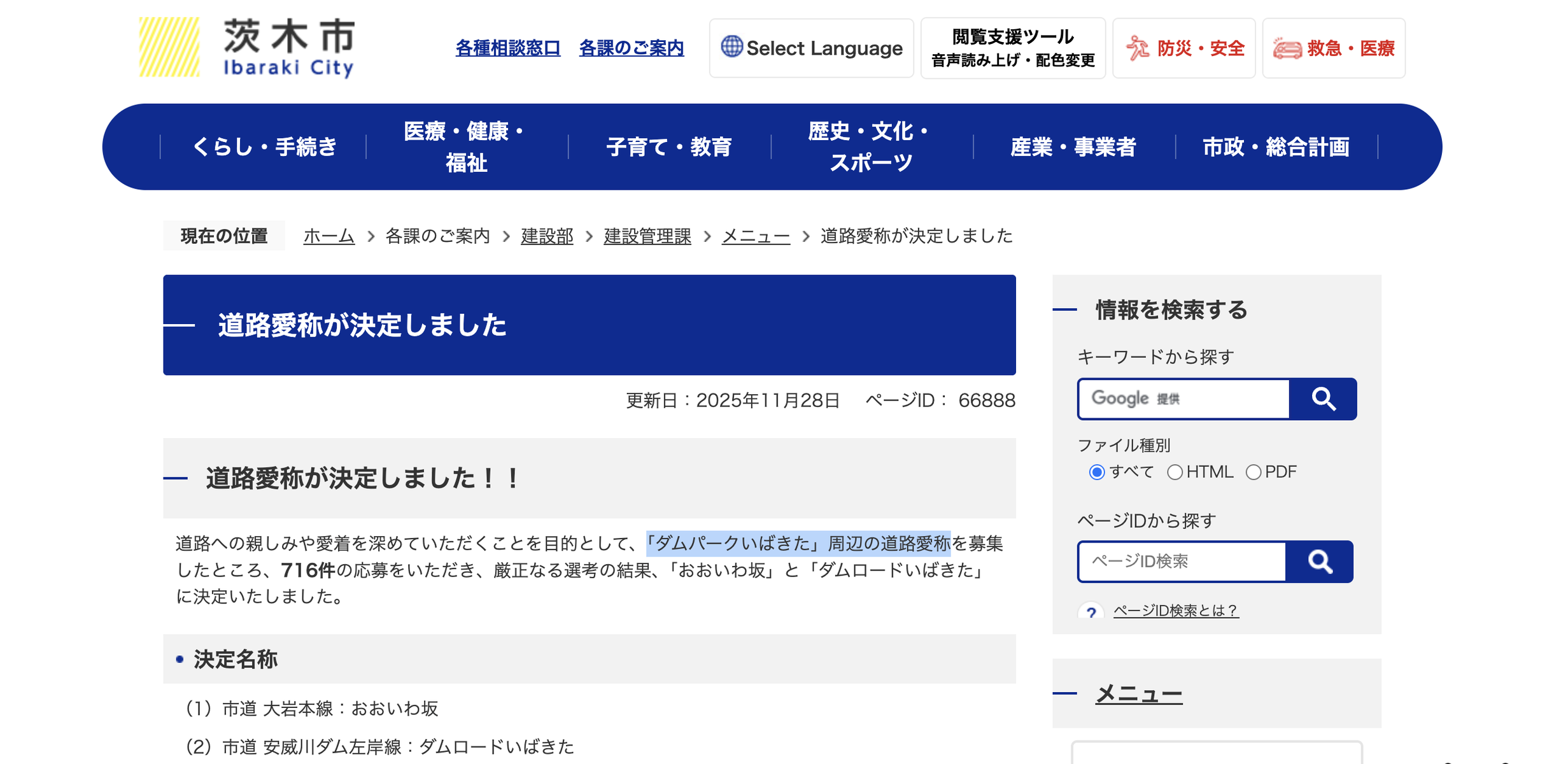The height and width of the screenshot is (764, 1568).
Task: Click the running person 防災・安全 icon
Action: [x=1138, y=48]
